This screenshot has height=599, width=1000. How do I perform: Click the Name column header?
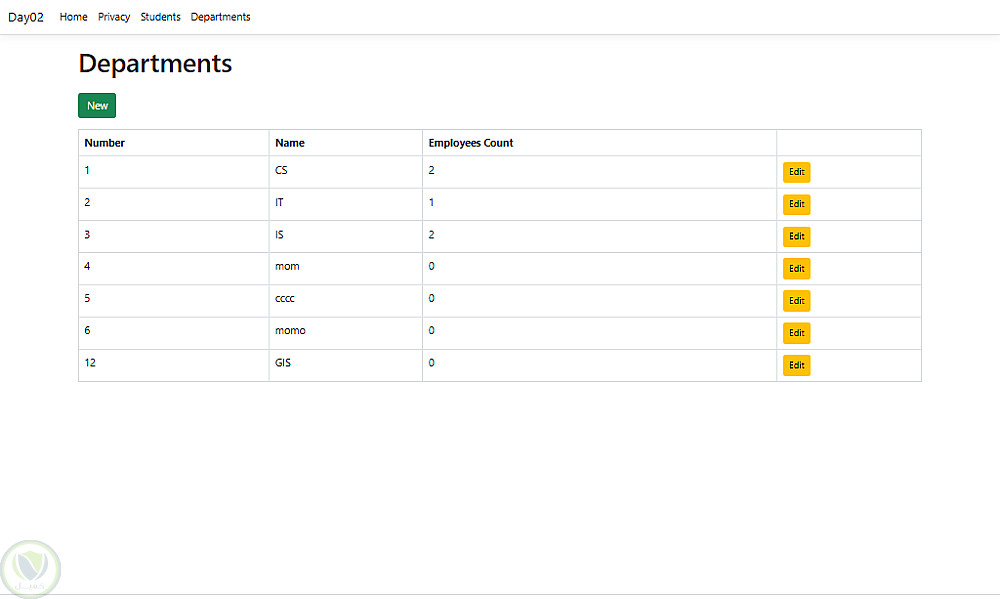click(x=290, y=143)
